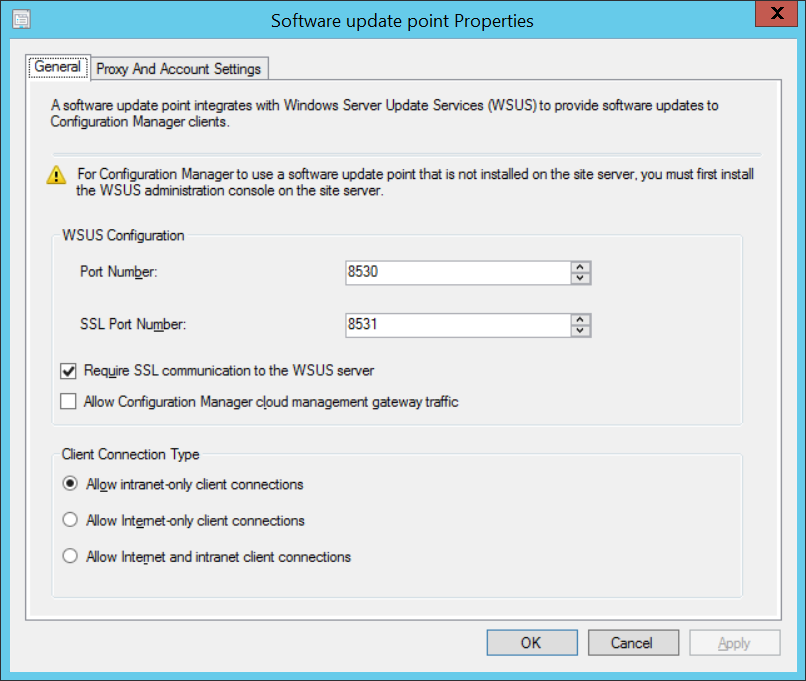Click the dialog window icon in title bar

(x=22, y=20)
